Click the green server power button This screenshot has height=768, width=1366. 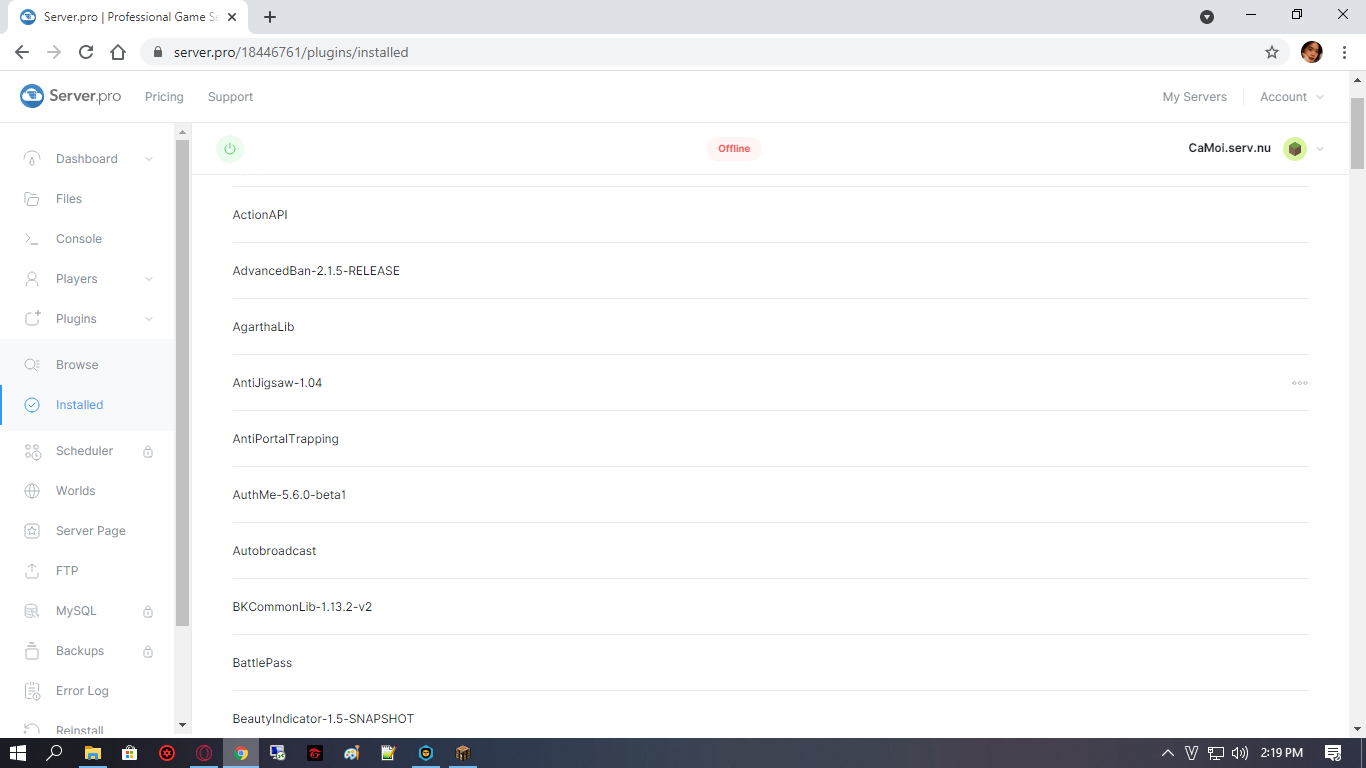click(230, 149)
